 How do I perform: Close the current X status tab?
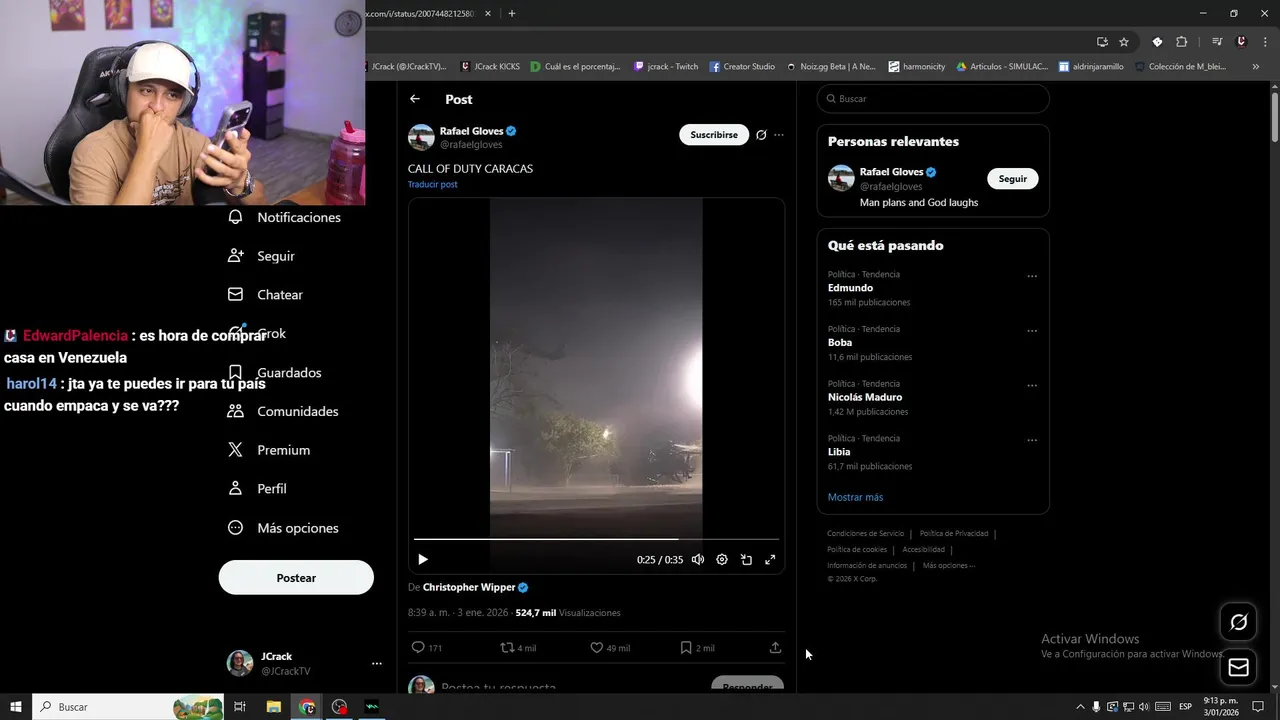pos(488,13)
